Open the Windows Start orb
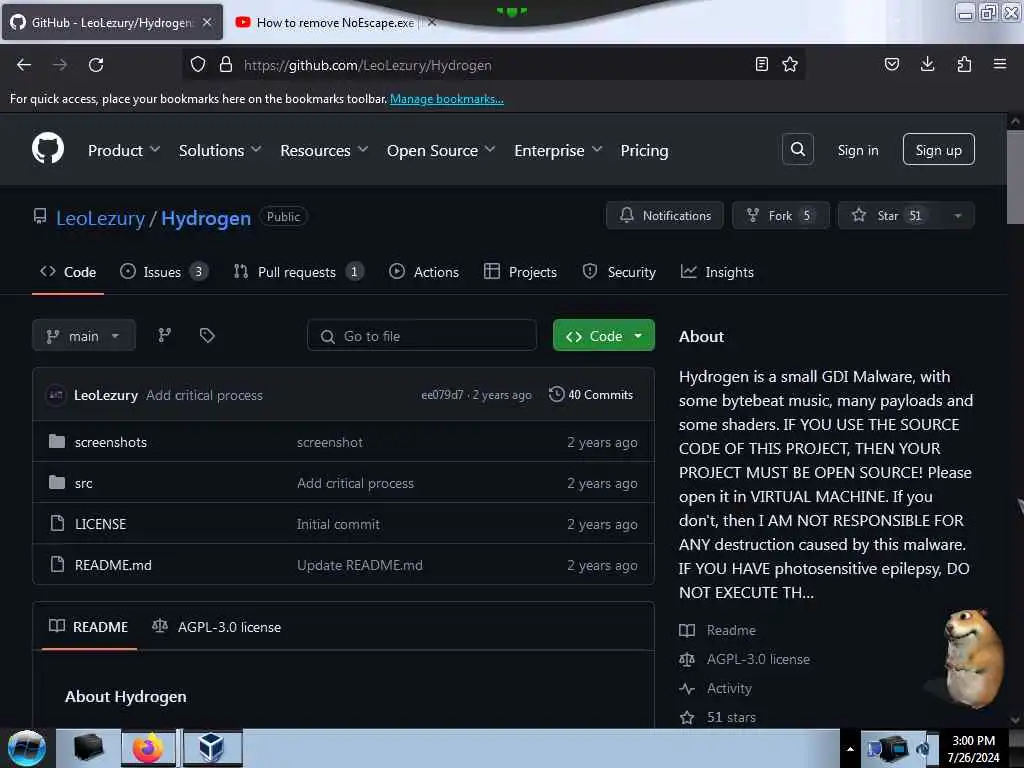Viewport: 1024px width, 768px height. (27, 748)
